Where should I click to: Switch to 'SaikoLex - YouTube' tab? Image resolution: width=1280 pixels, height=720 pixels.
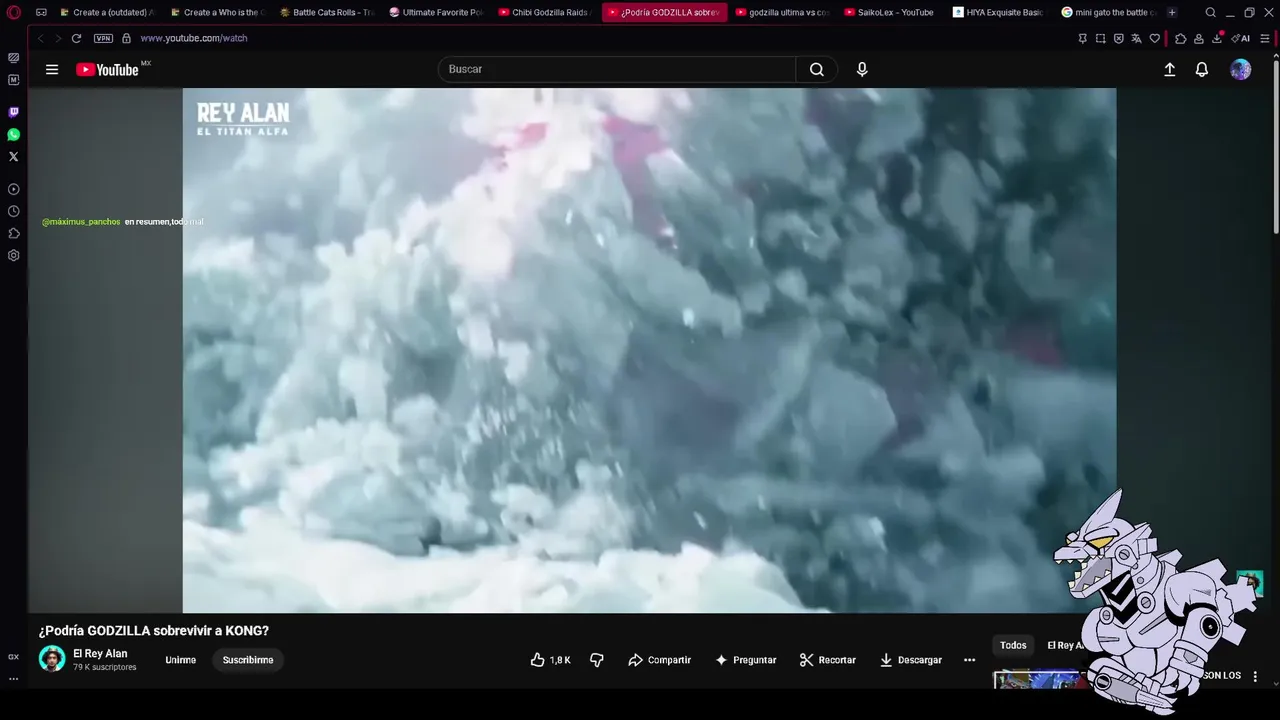coord(890,13)
